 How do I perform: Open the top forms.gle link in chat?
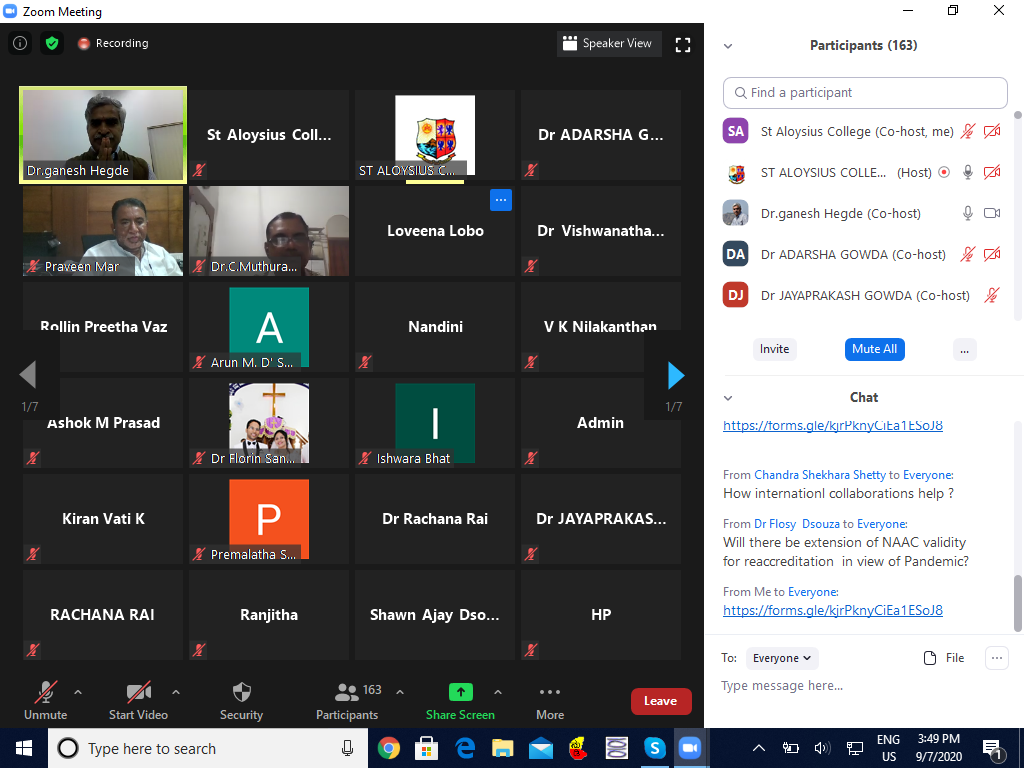tap(833, 425)
